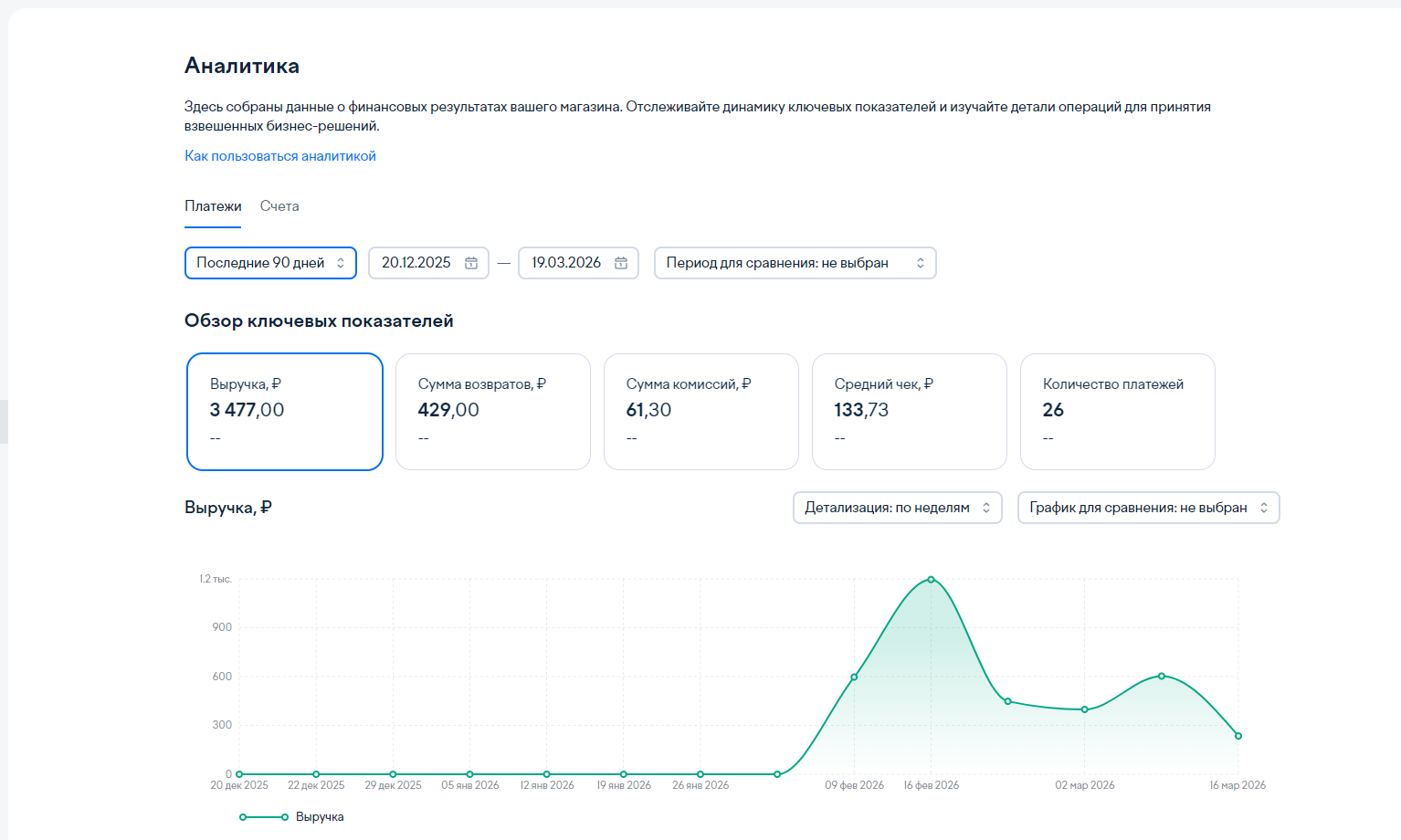1401x840 pixels.
Task: Click the last chart point at 16 мар 2026
Action: (x=1238, y=736)
